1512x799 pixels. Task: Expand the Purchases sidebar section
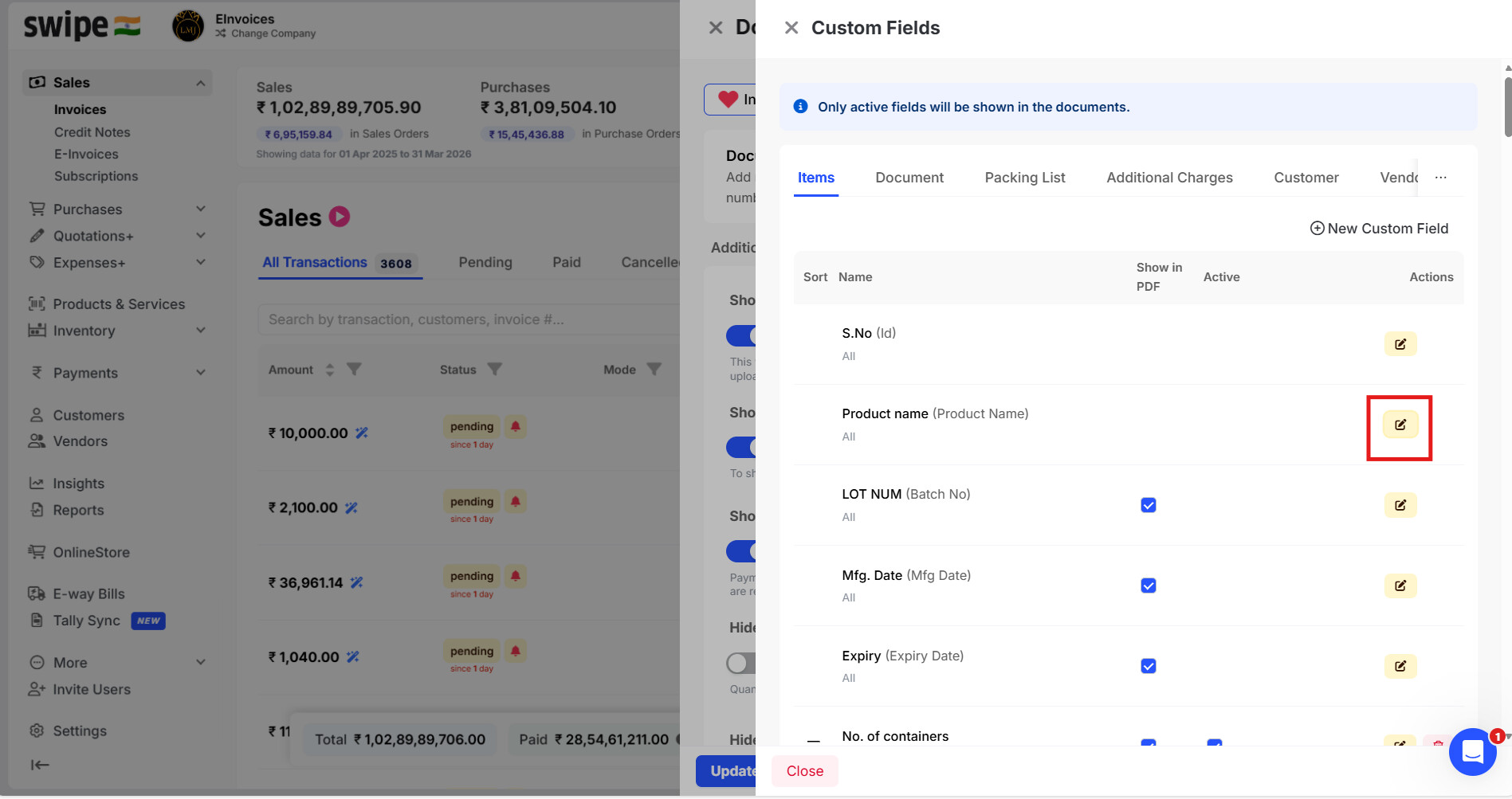pyautogui.click(x=201, y=209)
